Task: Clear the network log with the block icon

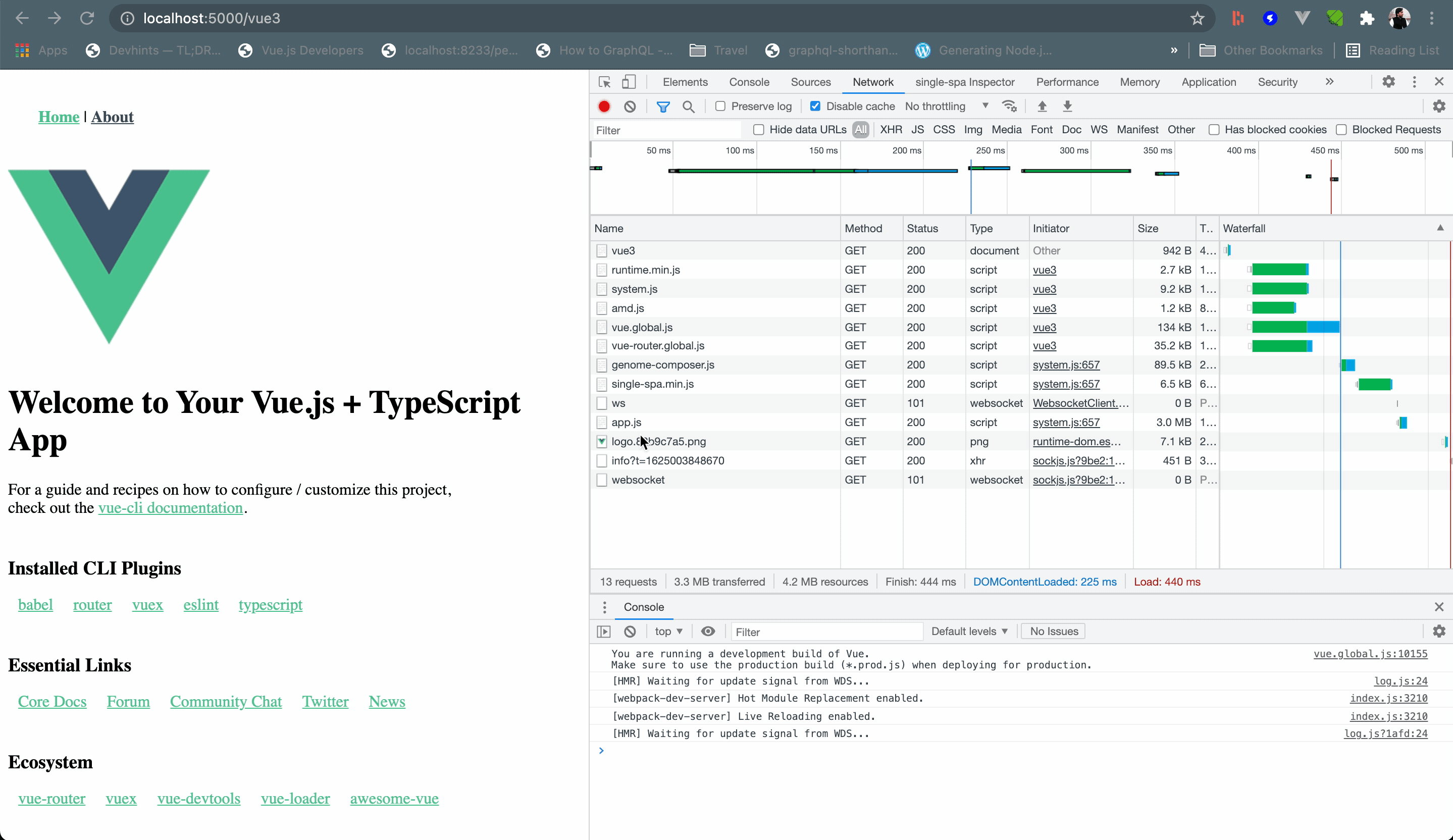Action: click(x=630, y=106)
